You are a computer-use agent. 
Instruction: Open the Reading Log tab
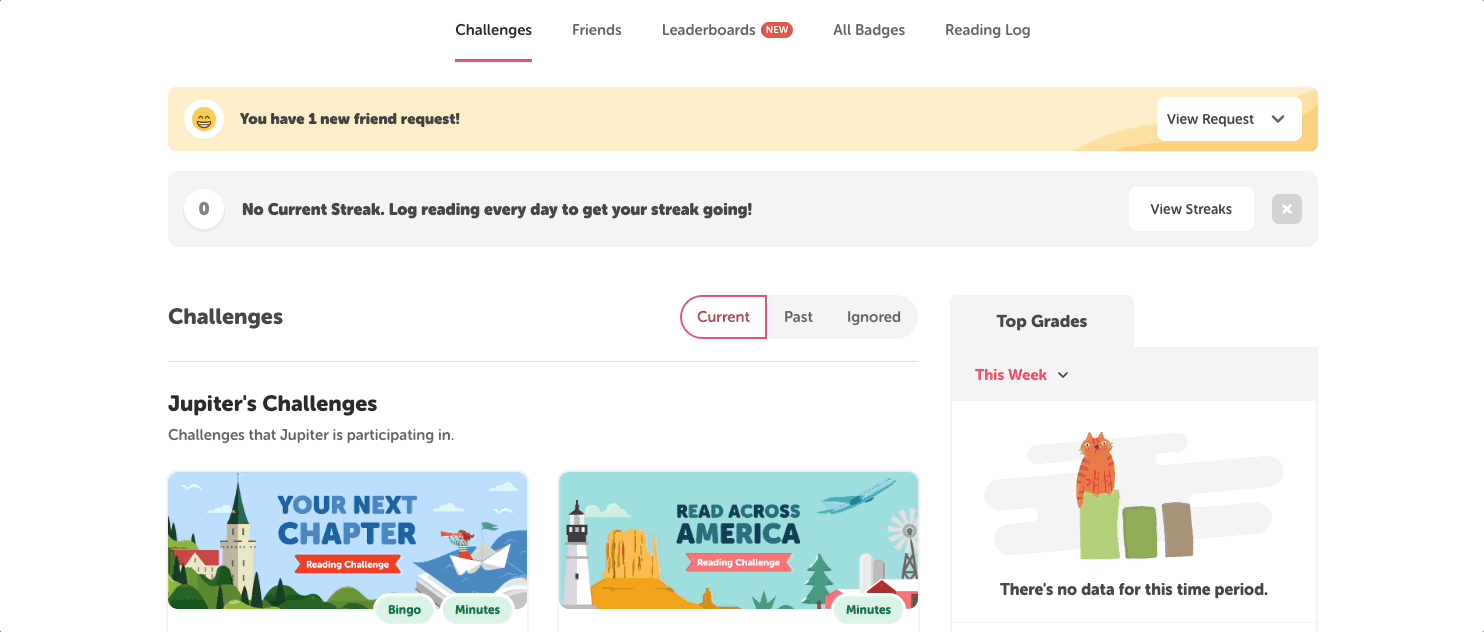coord(987,29)
